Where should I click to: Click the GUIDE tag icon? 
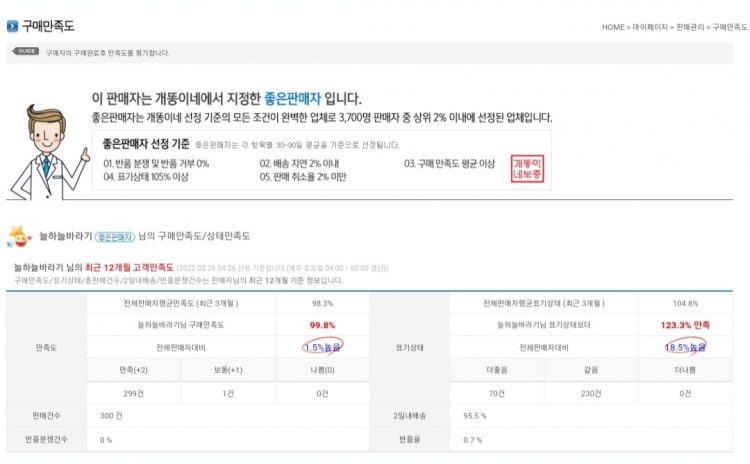[x=27, y=51]
